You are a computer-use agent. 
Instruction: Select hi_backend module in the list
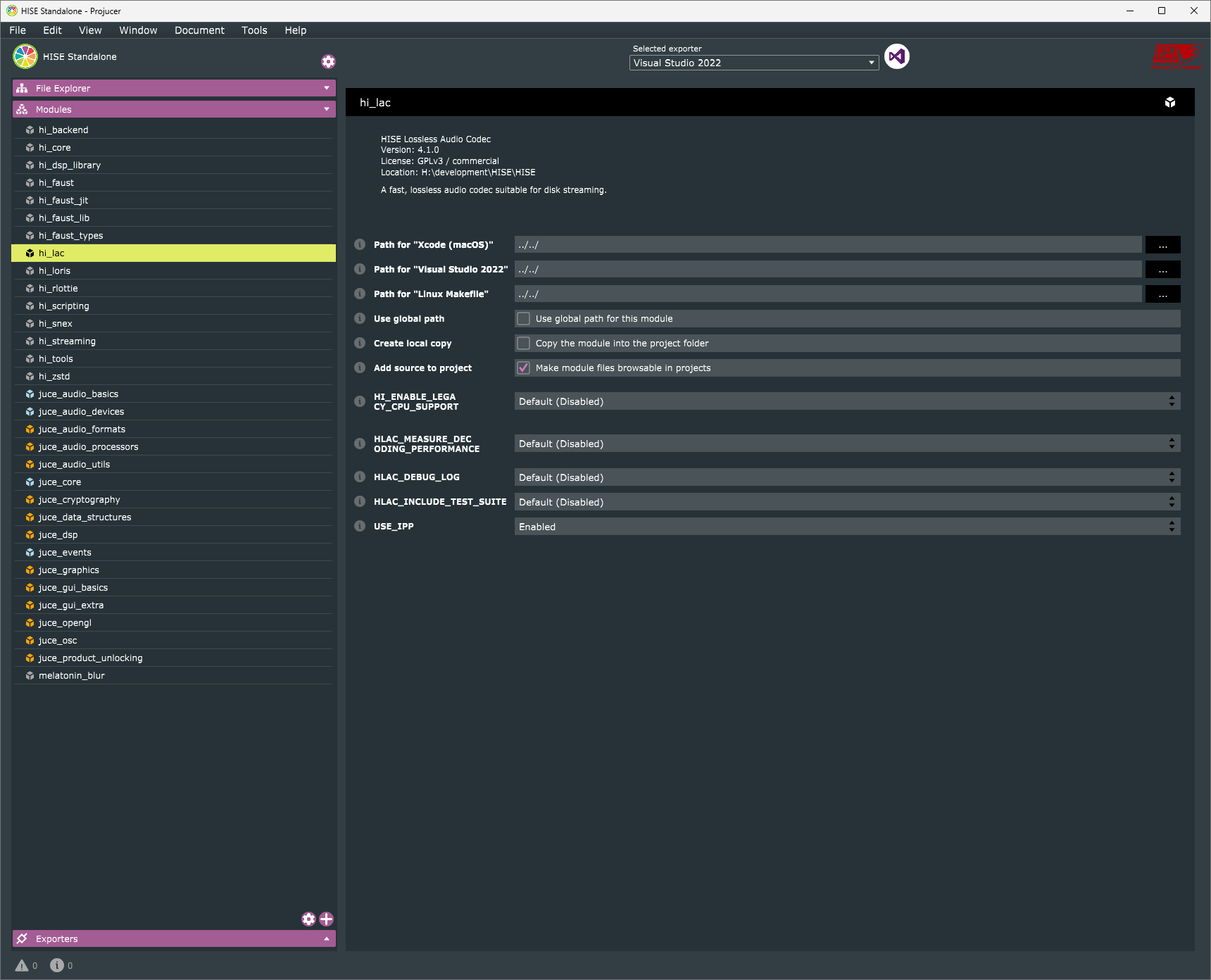[173, 130]
